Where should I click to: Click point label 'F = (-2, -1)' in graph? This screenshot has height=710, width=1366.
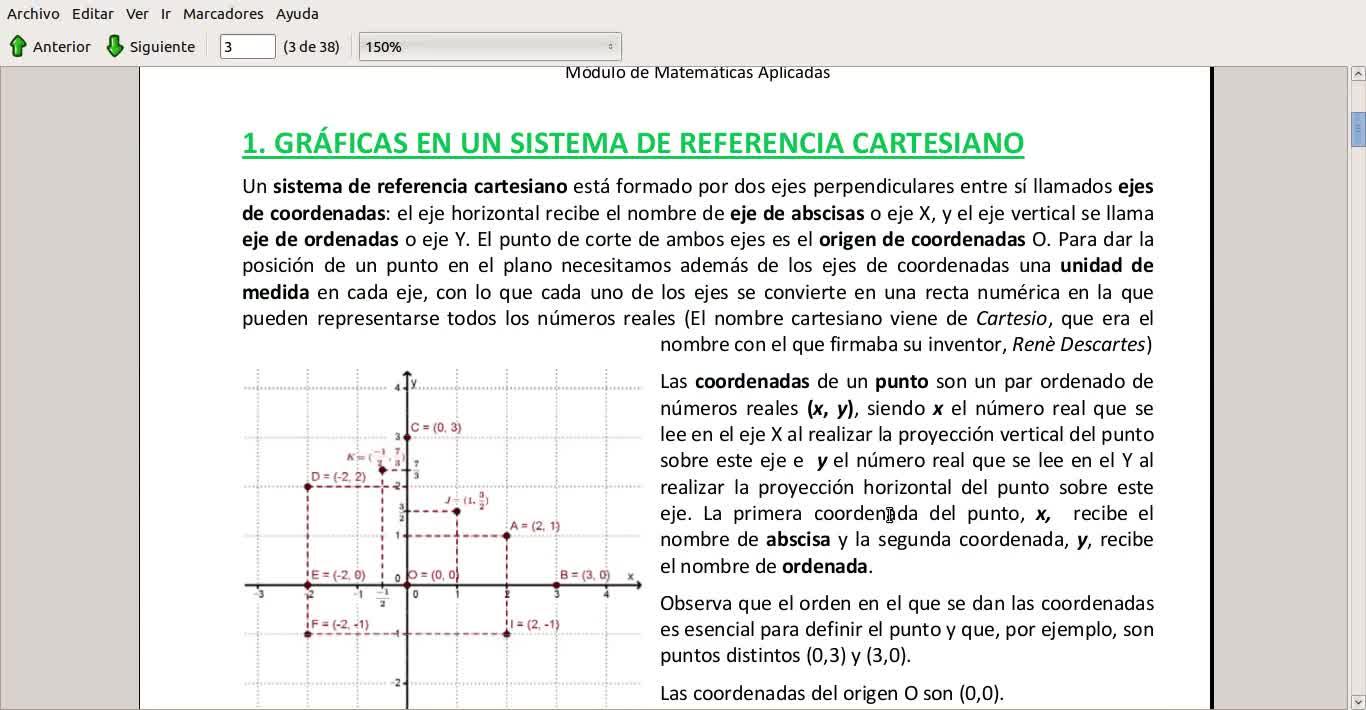point(340,624)
